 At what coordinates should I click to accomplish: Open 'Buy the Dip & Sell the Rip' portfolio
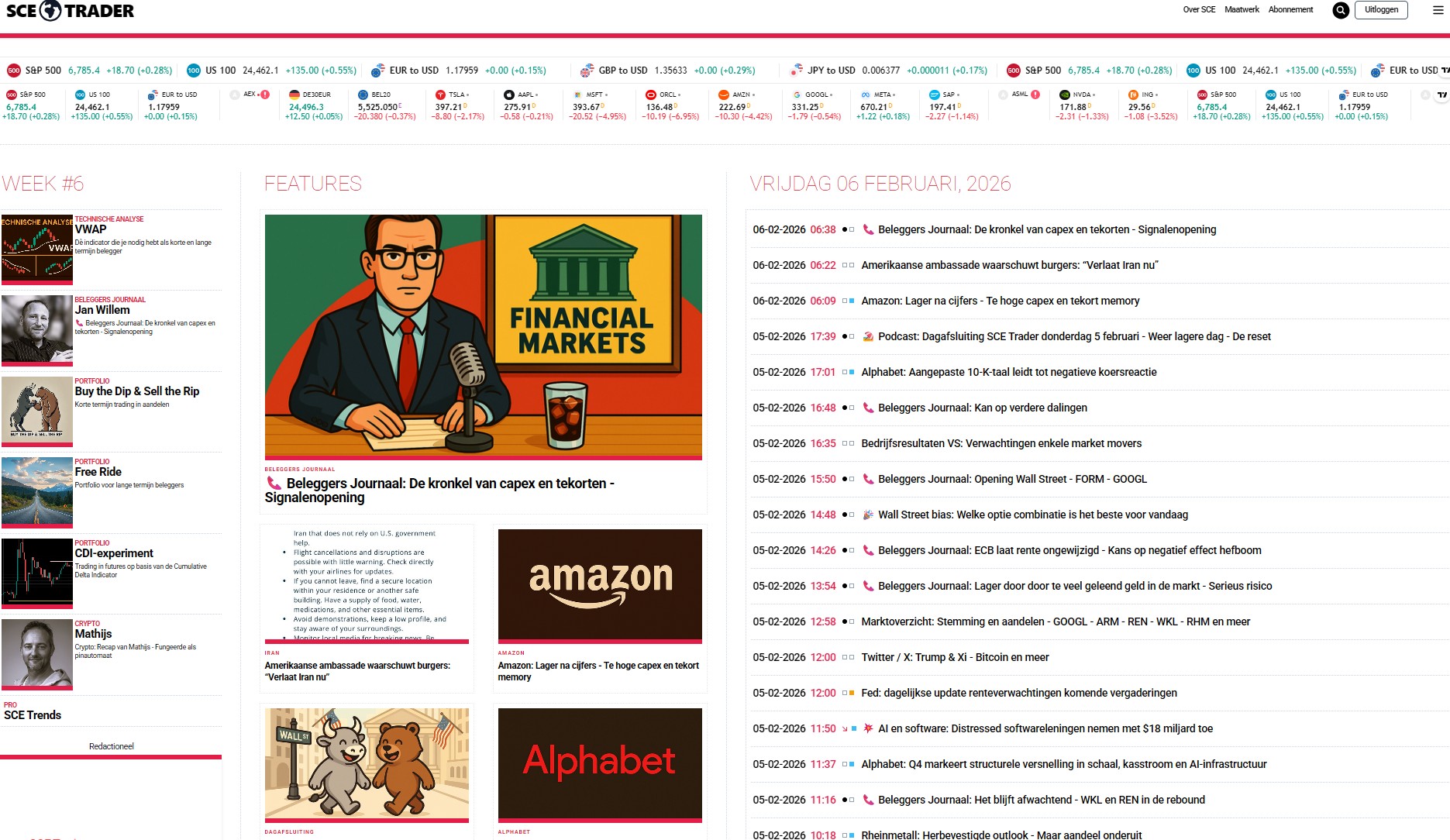point(137,391)
